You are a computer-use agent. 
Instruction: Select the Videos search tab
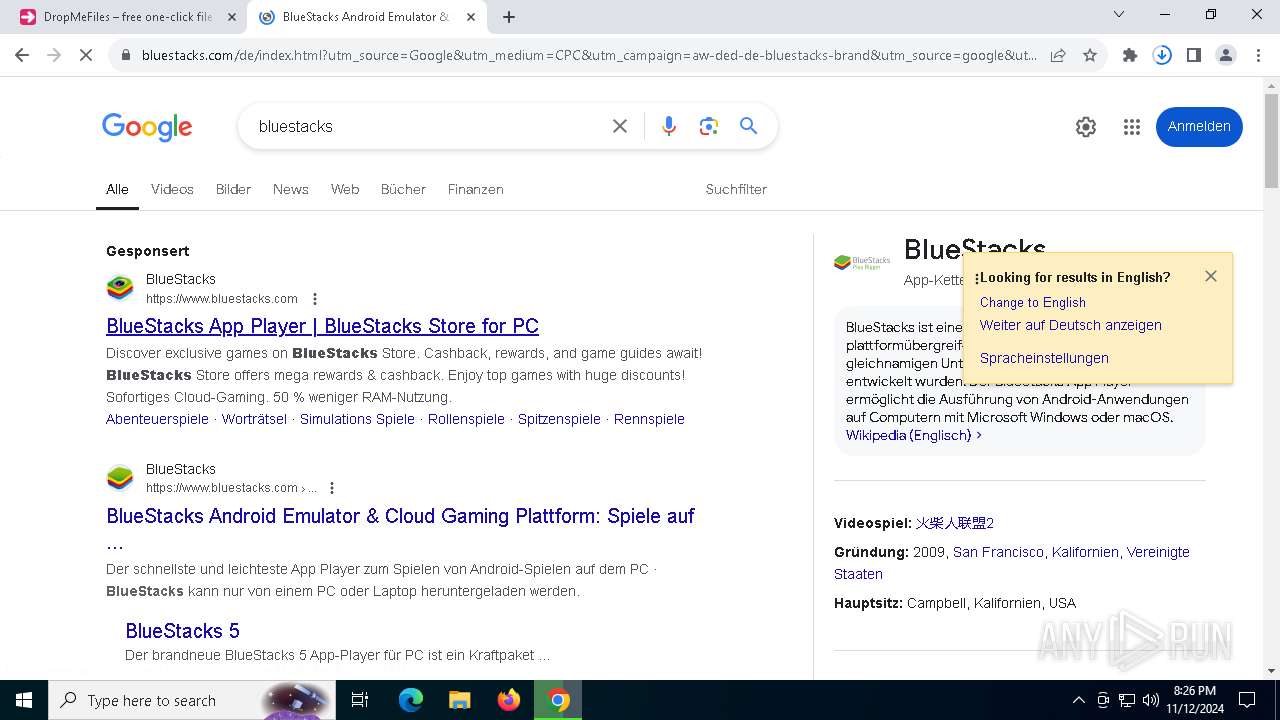(172, 189)
